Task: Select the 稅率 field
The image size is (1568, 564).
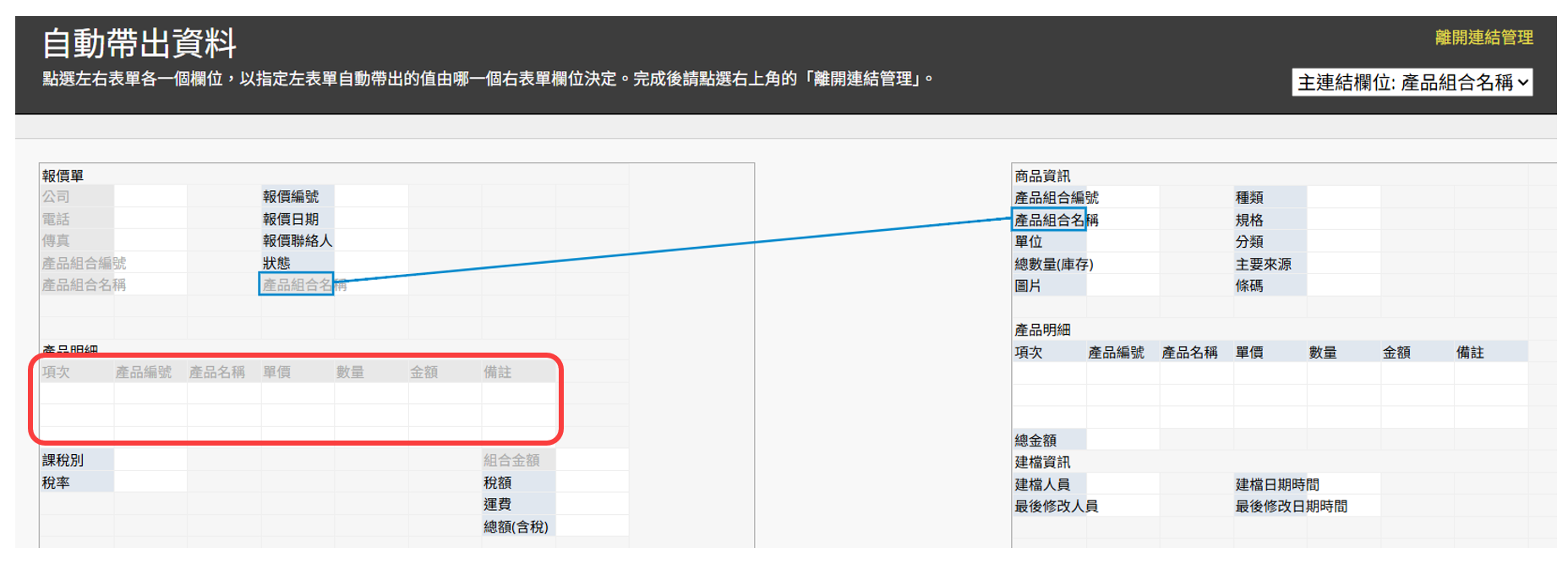Action: point(57,482)
